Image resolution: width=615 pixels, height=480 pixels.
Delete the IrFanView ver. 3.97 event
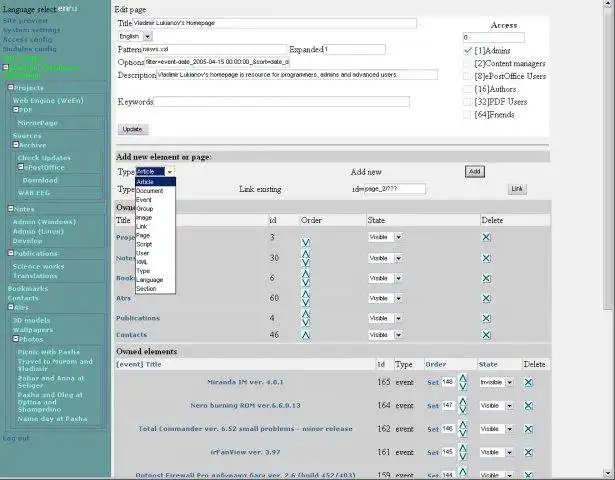[528, 453]
